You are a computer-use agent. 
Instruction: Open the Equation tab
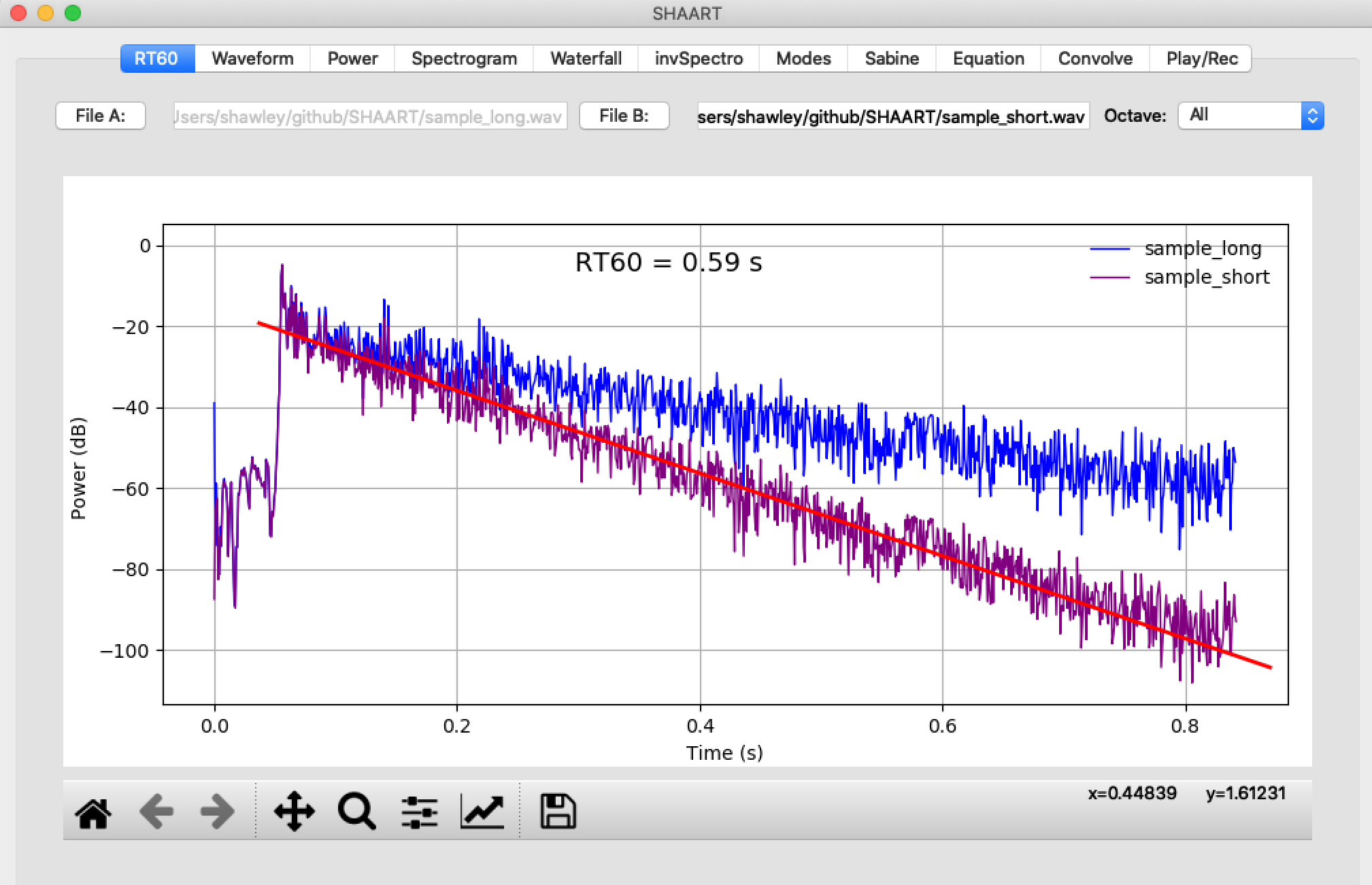click(988, 59)
